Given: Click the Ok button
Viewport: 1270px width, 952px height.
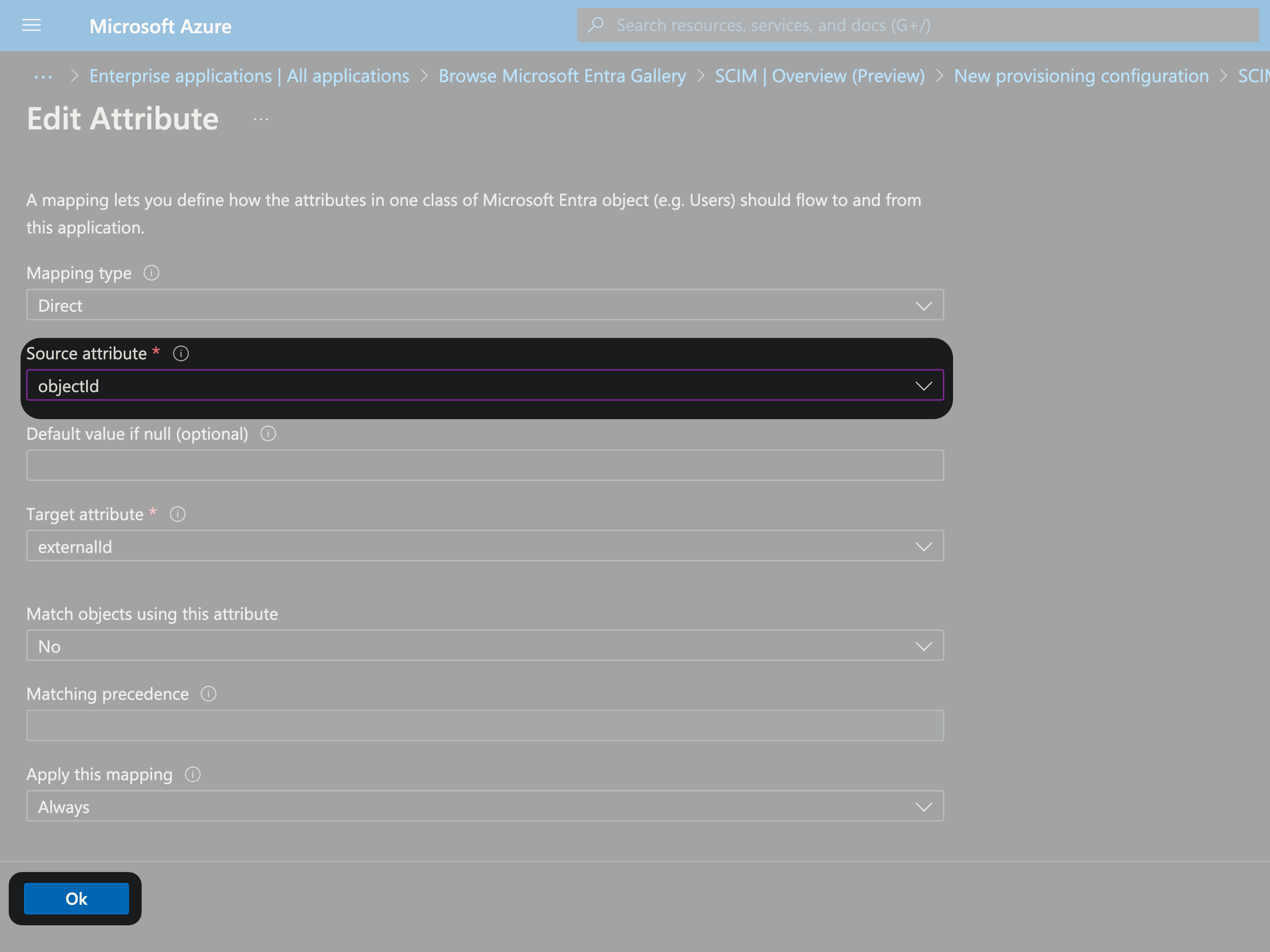Looking at the screenshot, I should click(x=76, y=899).
